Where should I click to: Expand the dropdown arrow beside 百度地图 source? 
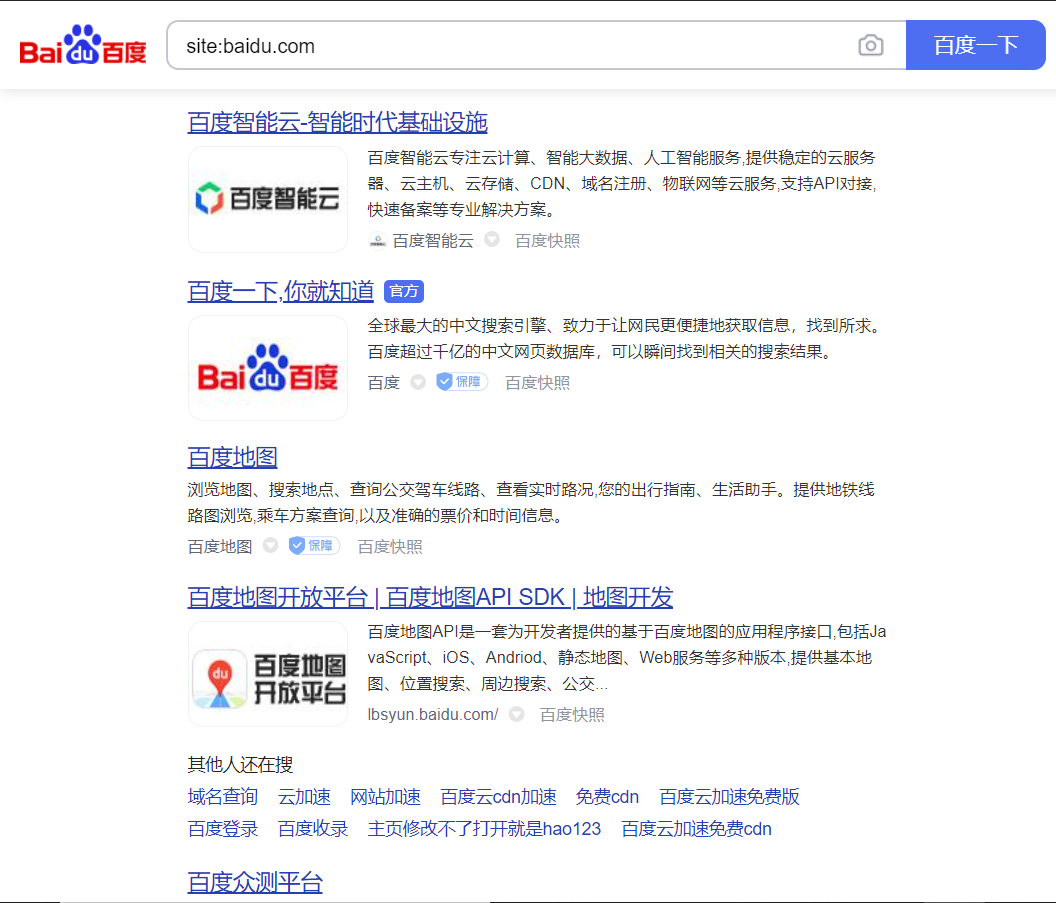coord(271,545)
